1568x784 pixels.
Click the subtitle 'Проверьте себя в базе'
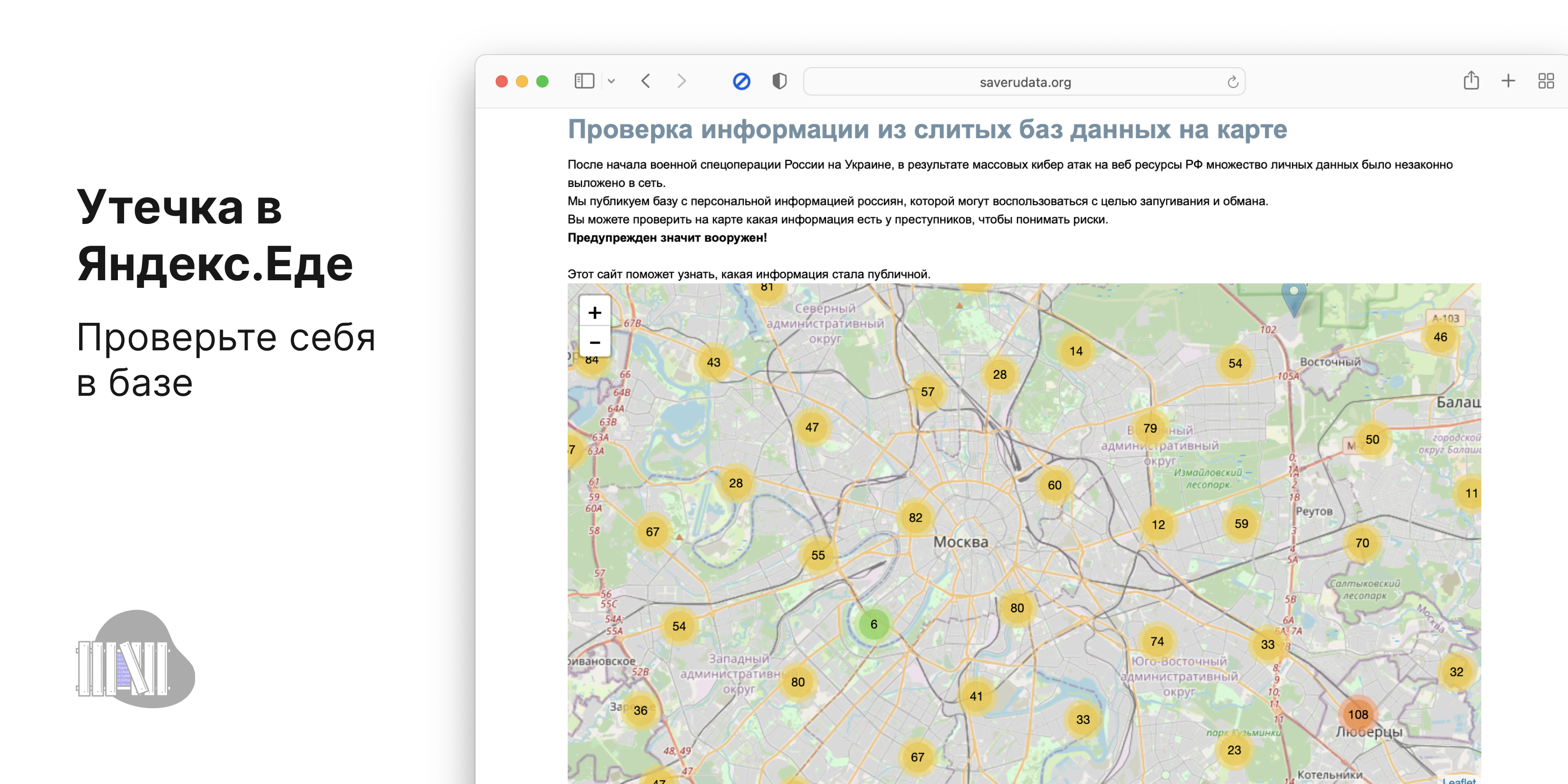click(226, 360)
